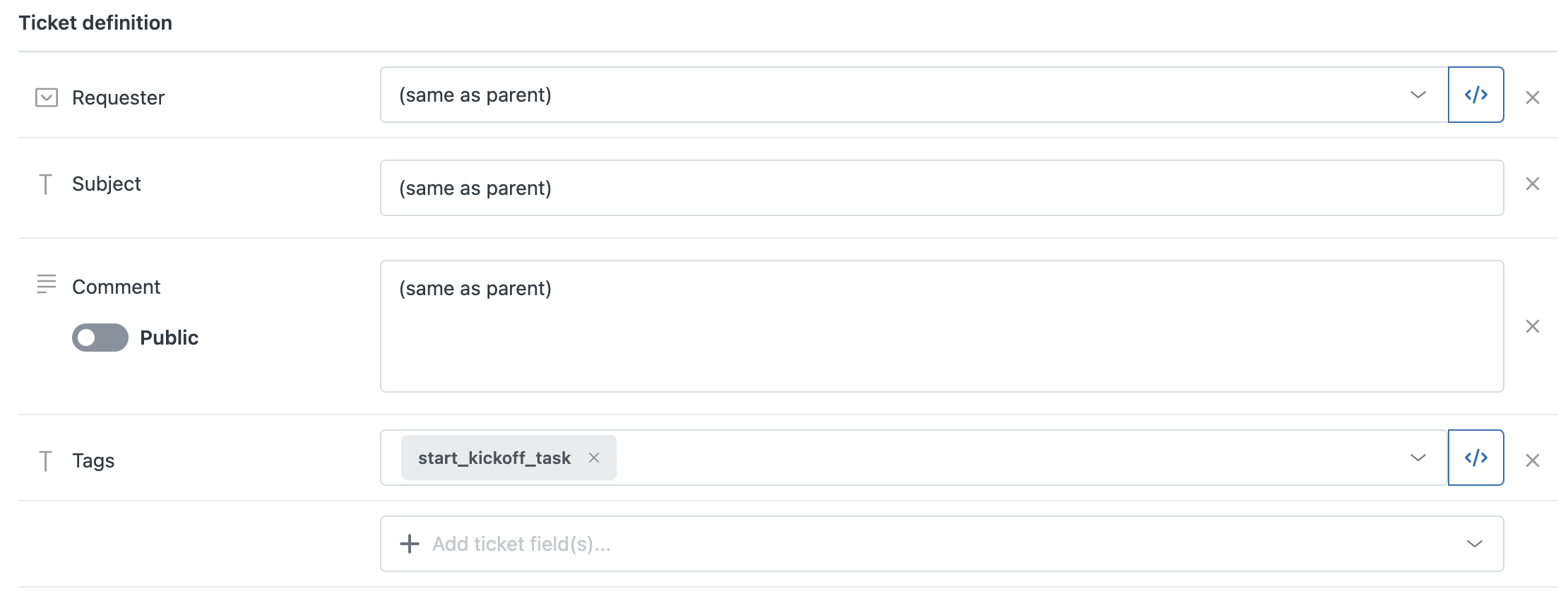Image resolution: width=1568 pixels, height=596 pixels.
Task: Remove the Tags field row
Action: tap(1532, 460)
